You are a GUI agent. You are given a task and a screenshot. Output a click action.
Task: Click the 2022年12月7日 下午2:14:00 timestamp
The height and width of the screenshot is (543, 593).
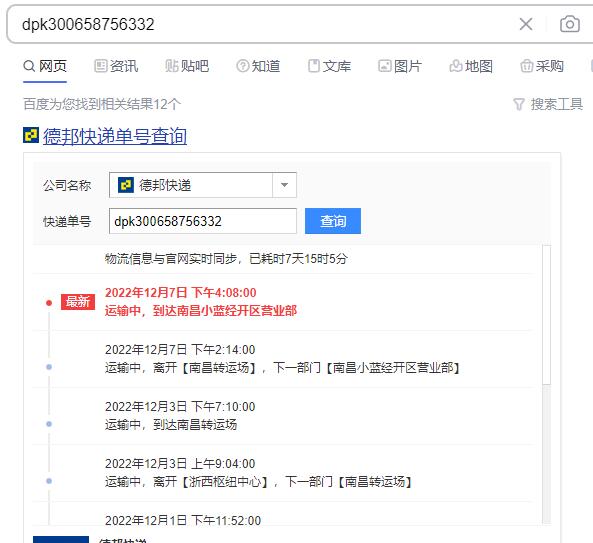[x=180, y=349]
